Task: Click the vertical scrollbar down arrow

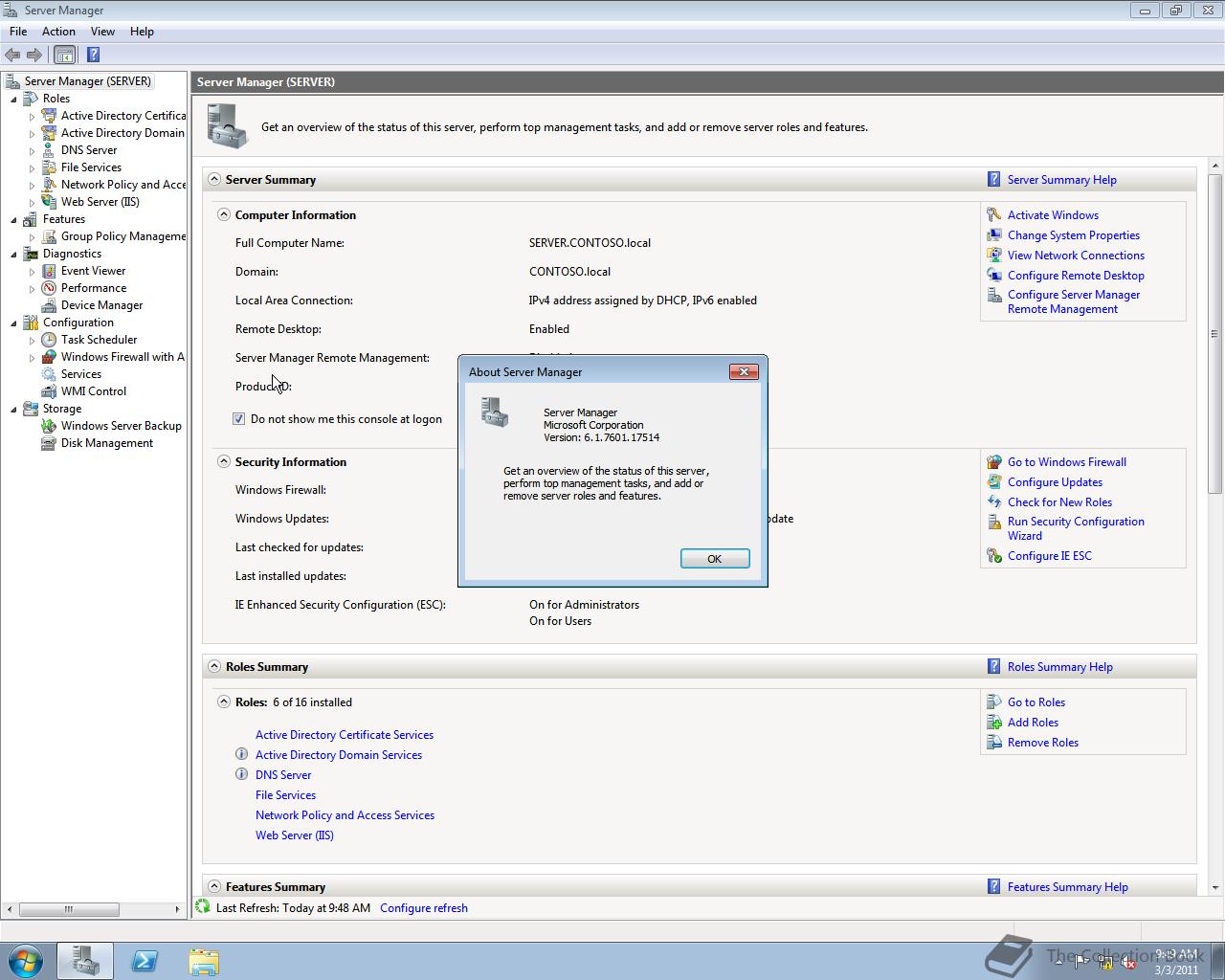Action: pos(1214,888)
